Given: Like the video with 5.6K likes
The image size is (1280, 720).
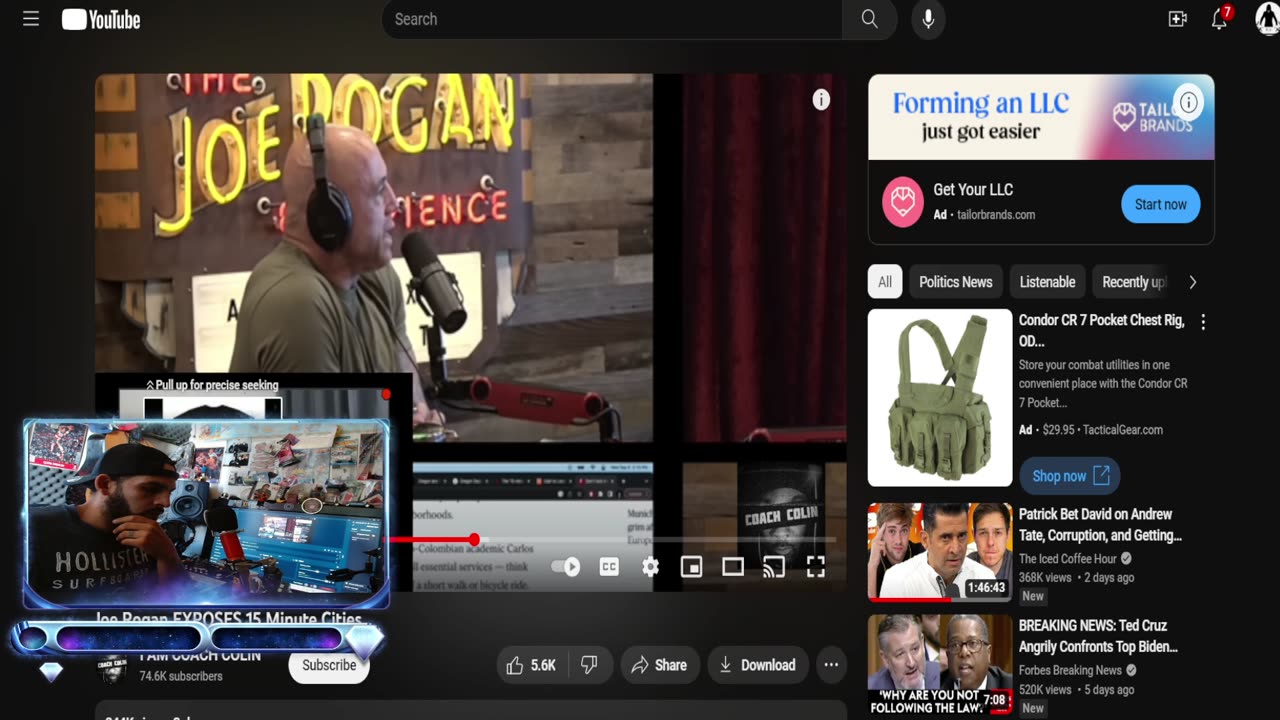Looking at the screenshot, I should point(531,665).
